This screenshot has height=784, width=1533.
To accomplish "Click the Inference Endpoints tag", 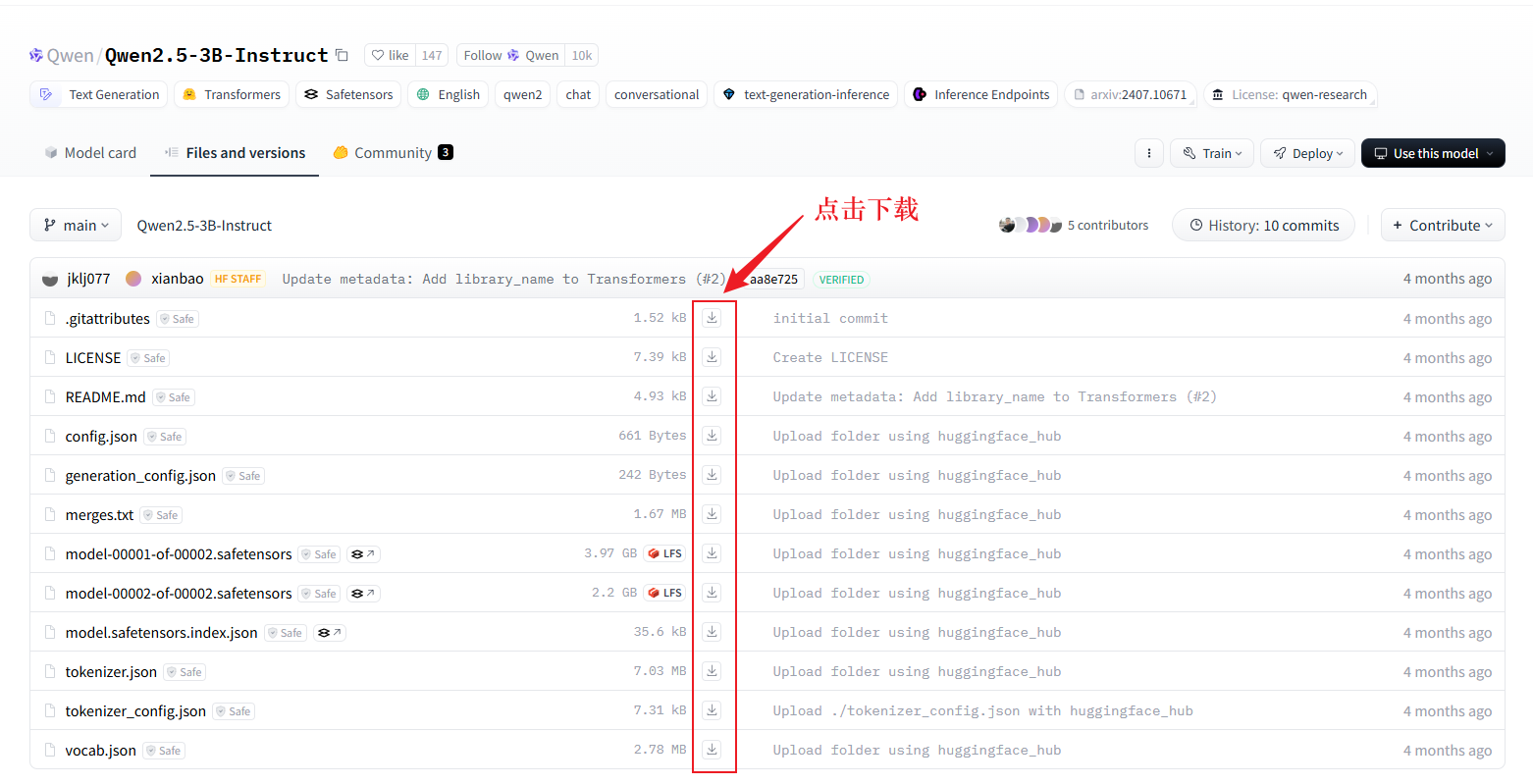I will click(980, 94).
